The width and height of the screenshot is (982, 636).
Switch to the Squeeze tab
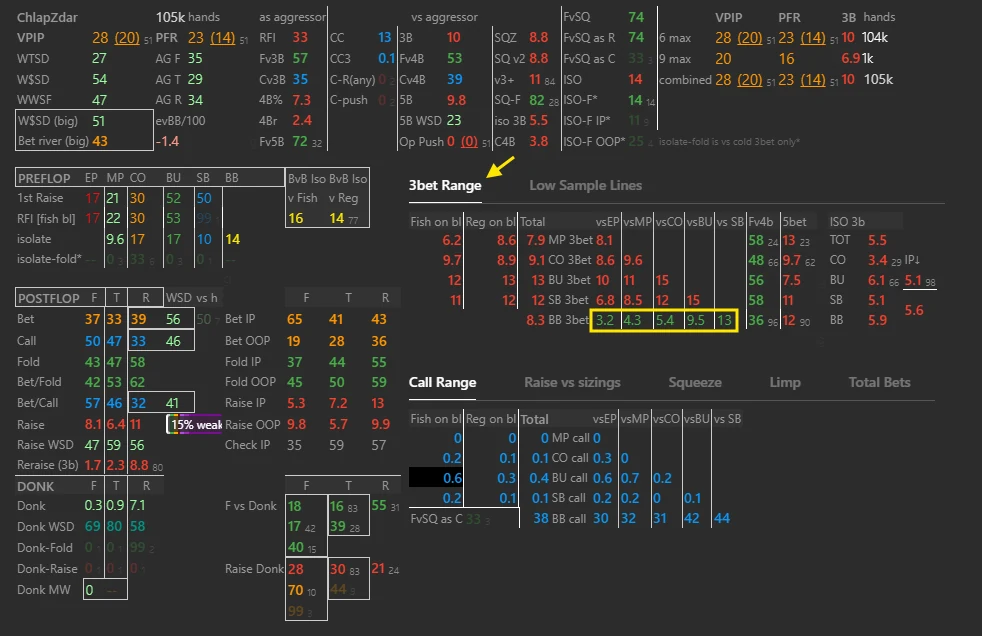pos(695,382)
